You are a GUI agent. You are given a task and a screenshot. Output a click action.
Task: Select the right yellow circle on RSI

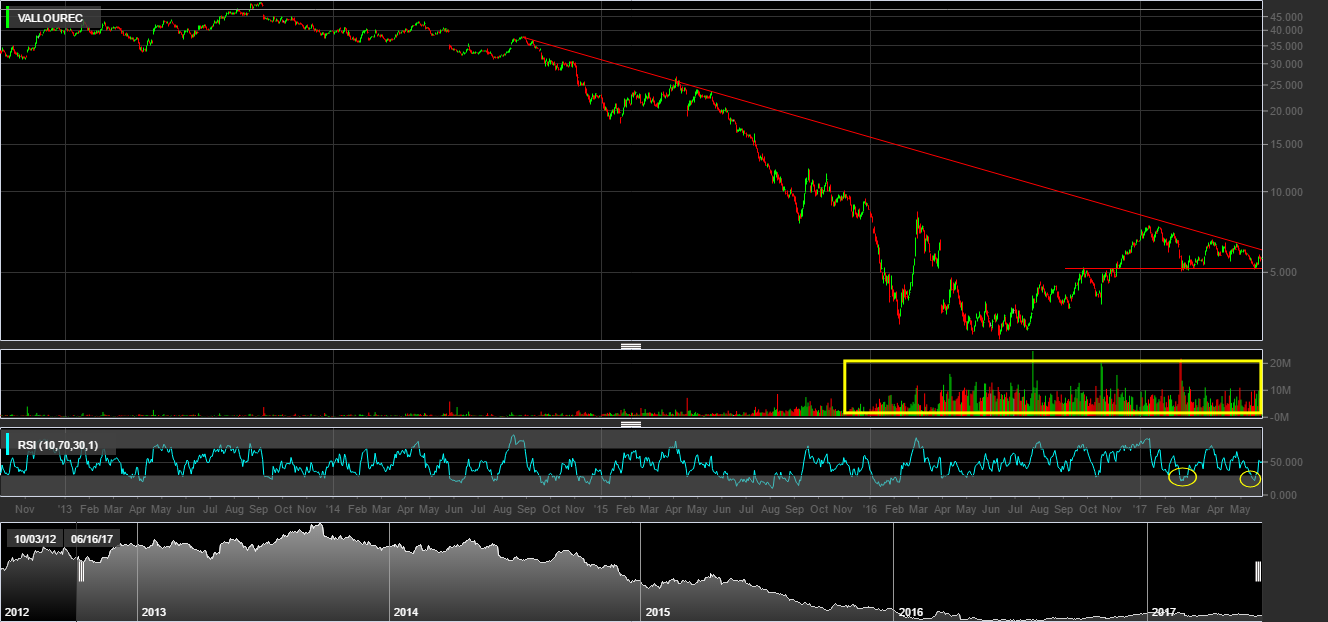click(x=1250, y=479)
